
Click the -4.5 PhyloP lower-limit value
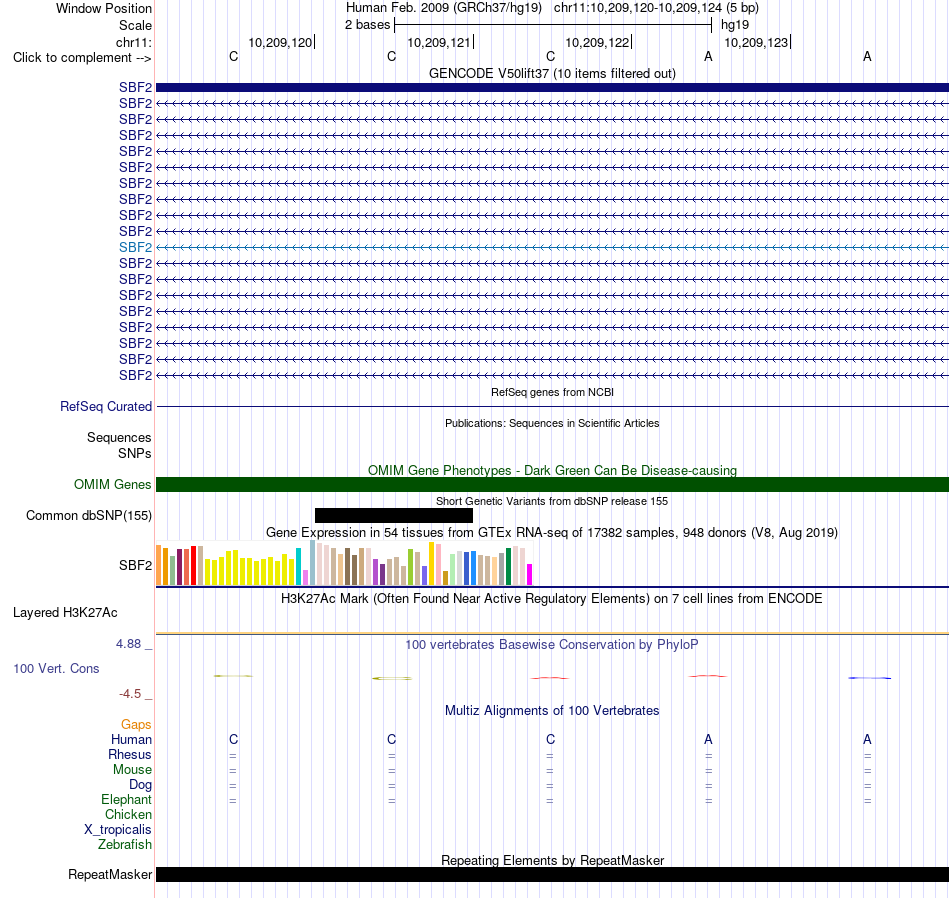click(130, 694)
